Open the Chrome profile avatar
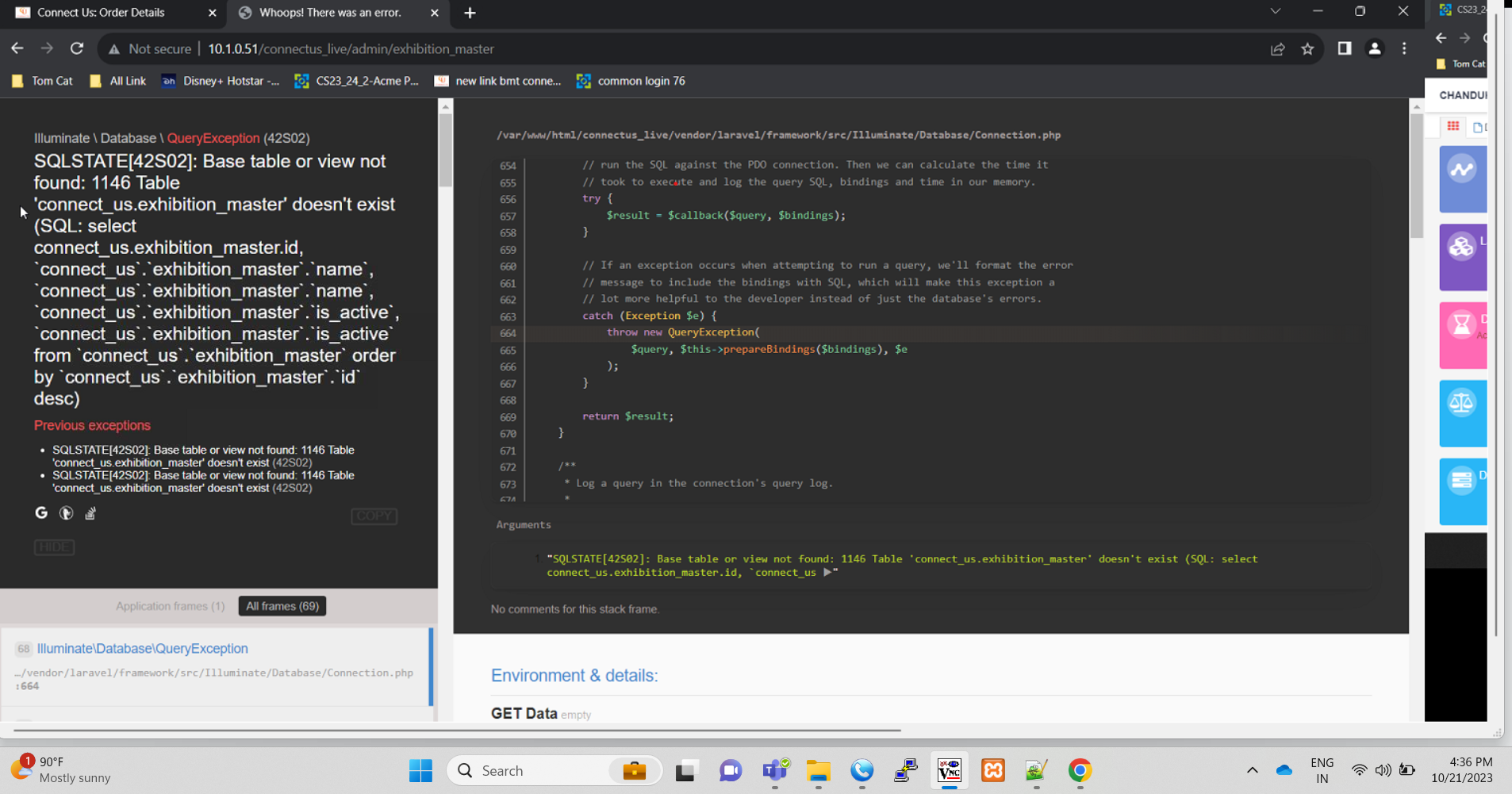 point(1374,48)
